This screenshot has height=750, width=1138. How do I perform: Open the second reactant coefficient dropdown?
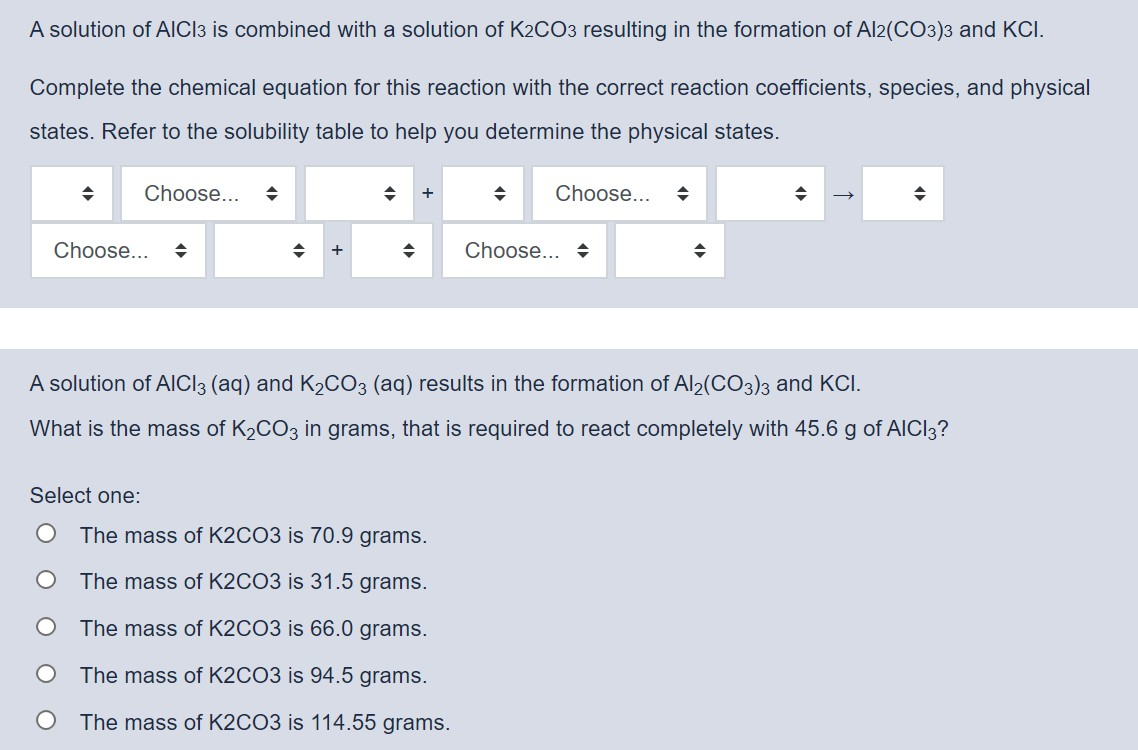coord(485,193)
